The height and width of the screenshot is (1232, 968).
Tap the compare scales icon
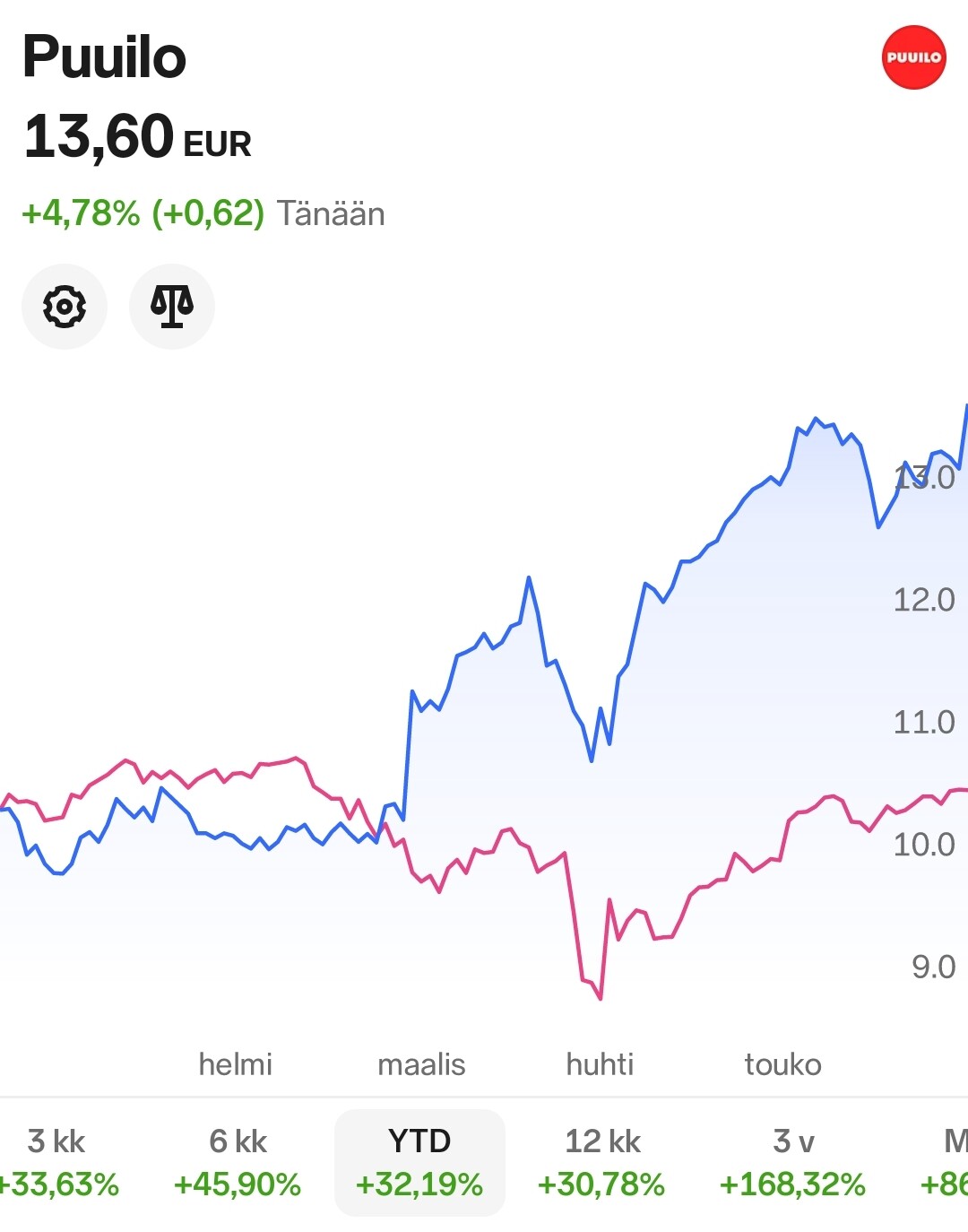click(172, 307)
